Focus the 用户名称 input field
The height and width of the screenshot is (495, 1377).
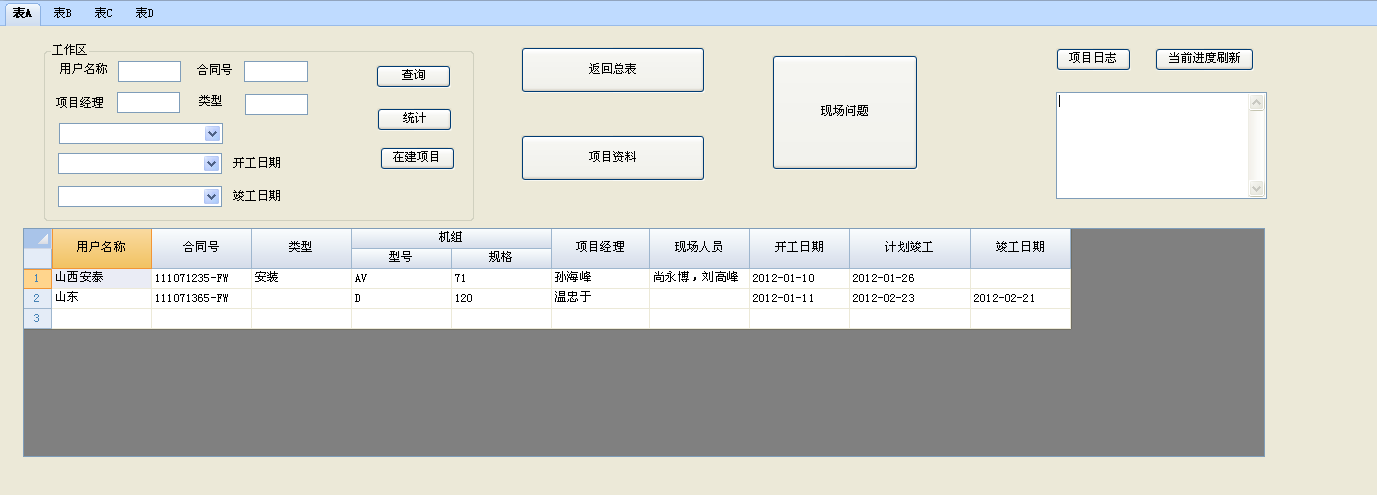pyautogui.click(x=149, y=71)
